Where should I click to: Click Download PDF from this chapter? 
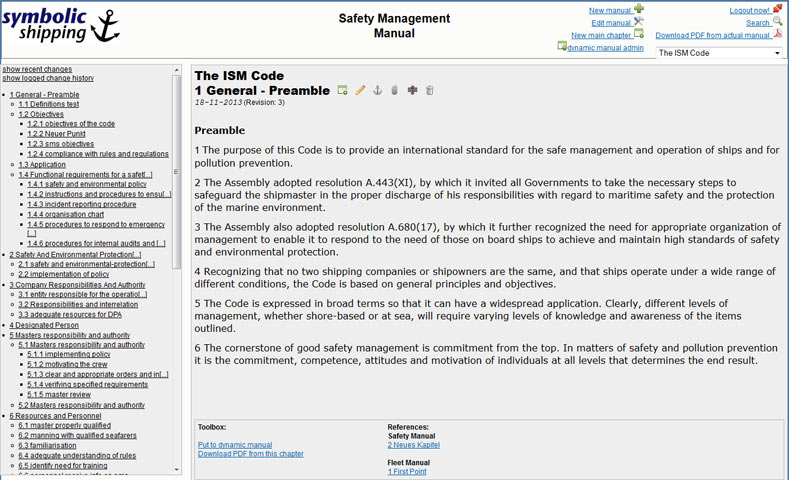[251, 454]
